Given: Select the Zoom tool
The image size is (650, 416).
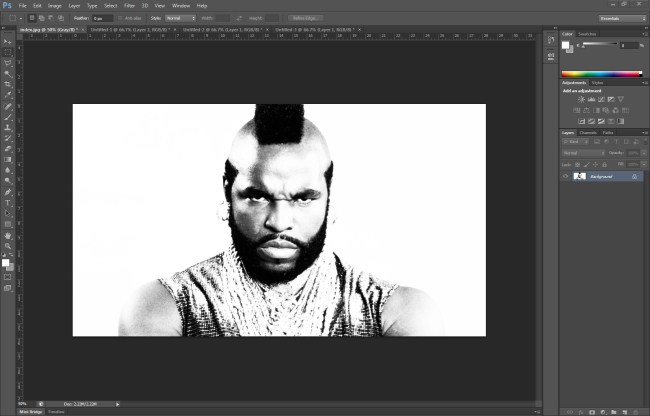Looking at the screenshot, I should click(x=8, y=245).
